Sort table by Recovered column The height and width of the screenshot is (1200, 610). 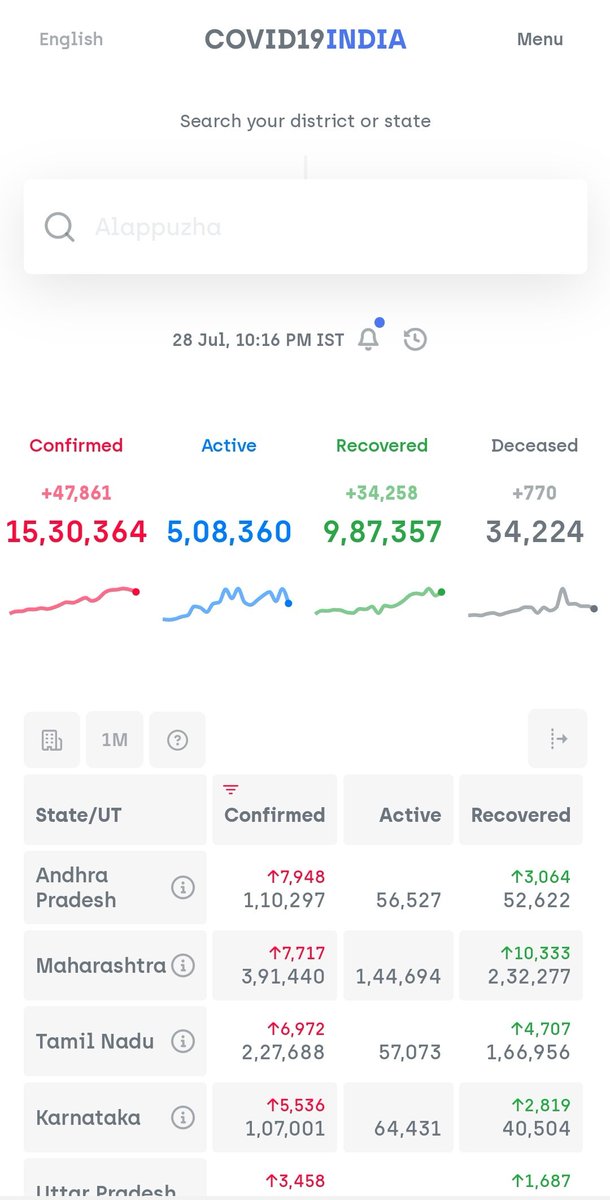[x=521, y=810]
